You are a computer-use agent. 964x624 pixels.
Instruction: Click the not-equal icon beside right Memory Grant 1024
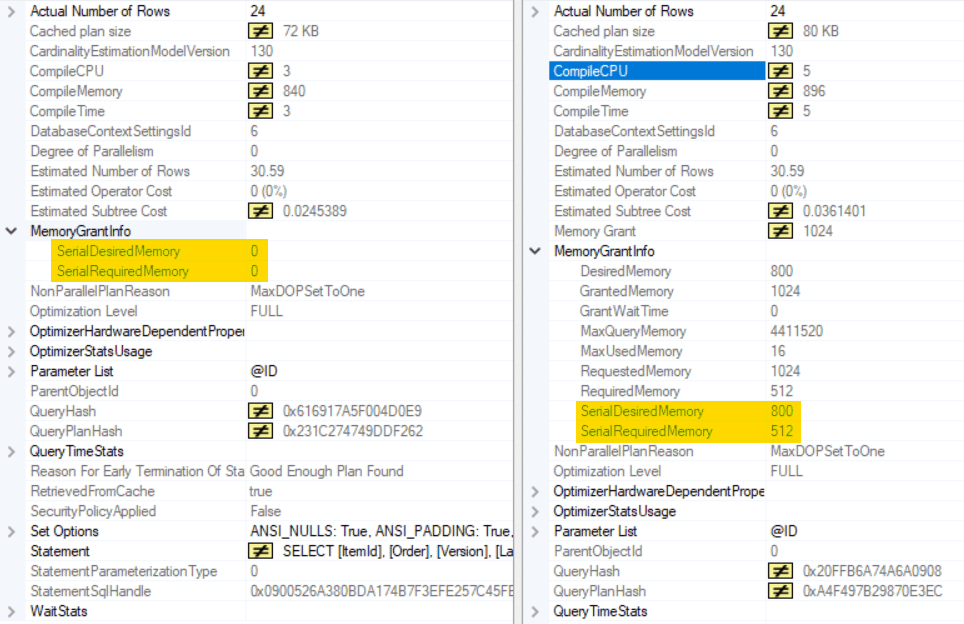(x=780, y=231)
